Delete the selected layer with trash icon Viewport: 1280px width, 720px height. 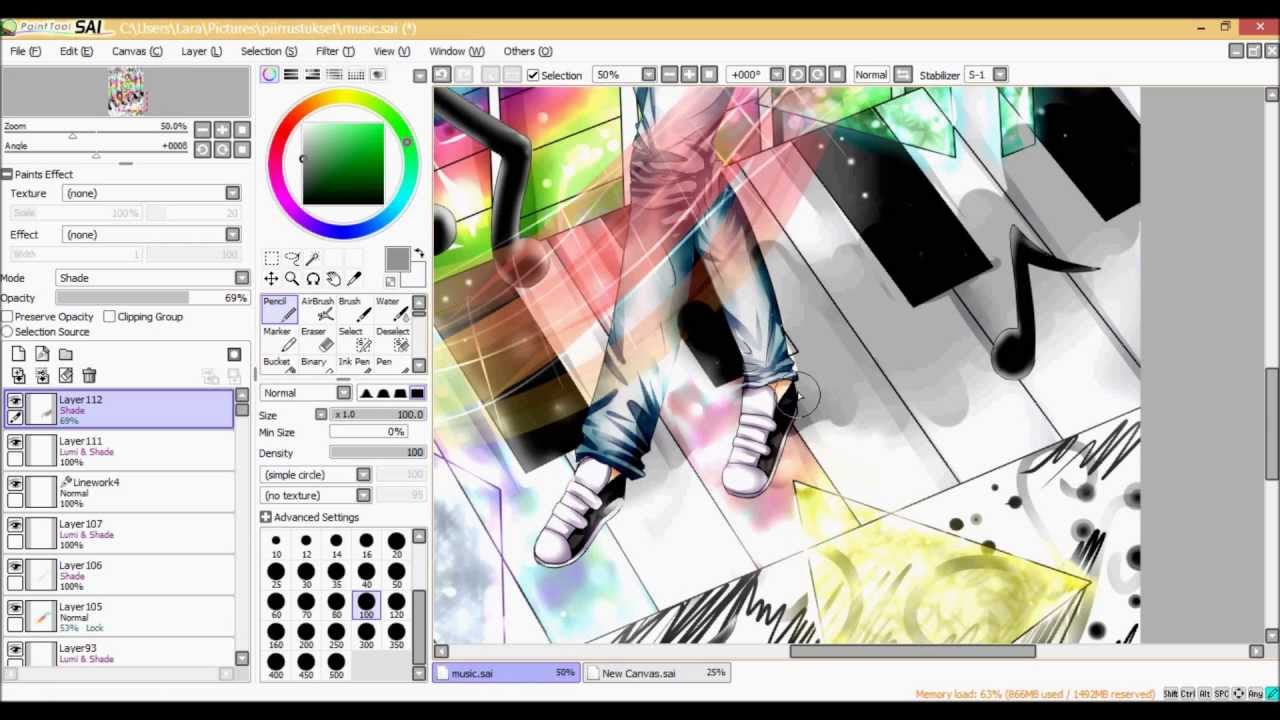coord(89,376)
